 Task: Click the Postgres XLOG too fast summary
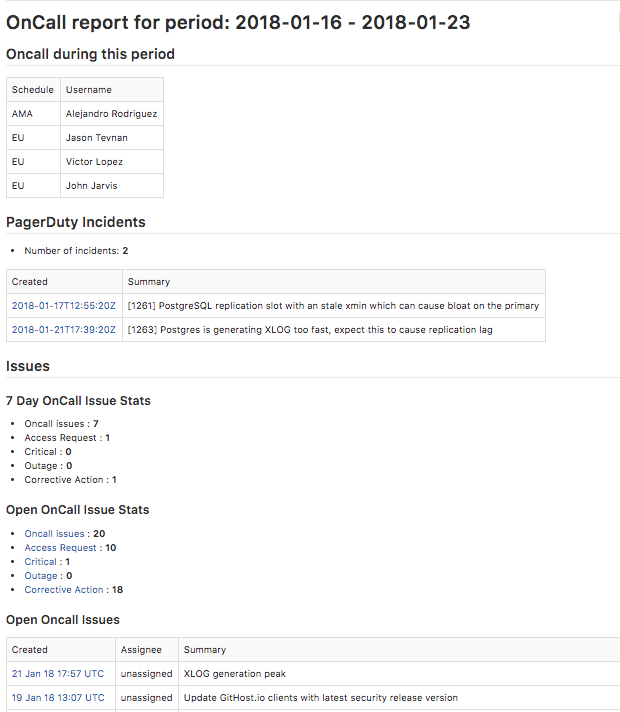pyautogui.click(x=310, y=330)
